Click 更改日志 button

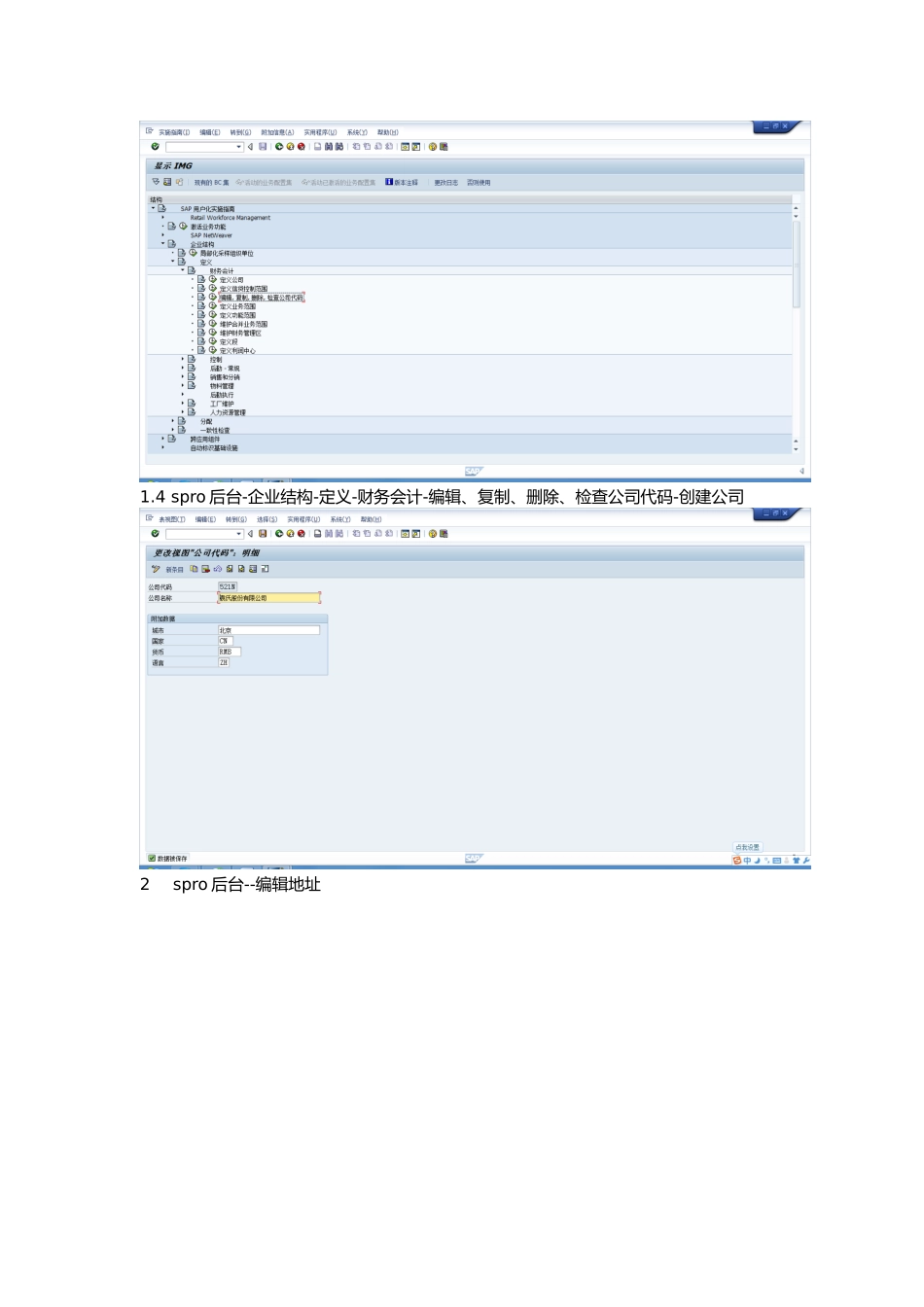coord(445,183)
